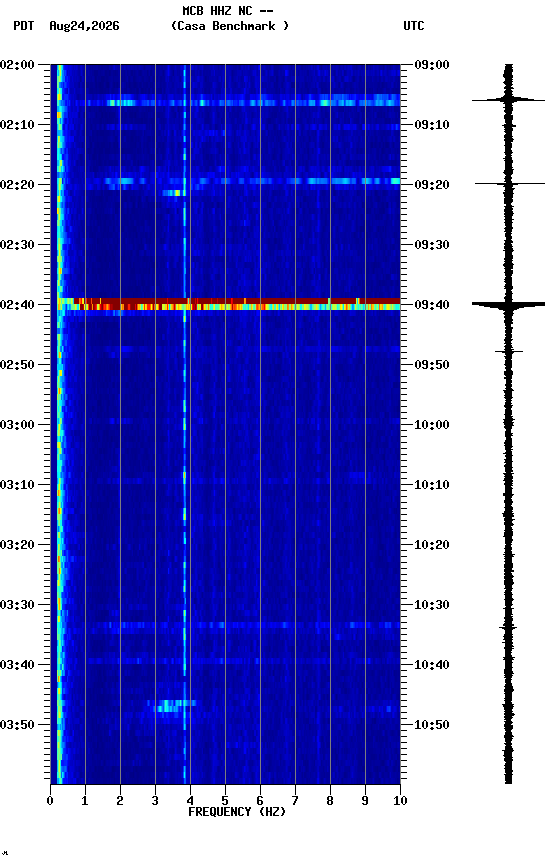Click the 10:40 UTC time label
The image size is (552, 864).
pos(432,665)
